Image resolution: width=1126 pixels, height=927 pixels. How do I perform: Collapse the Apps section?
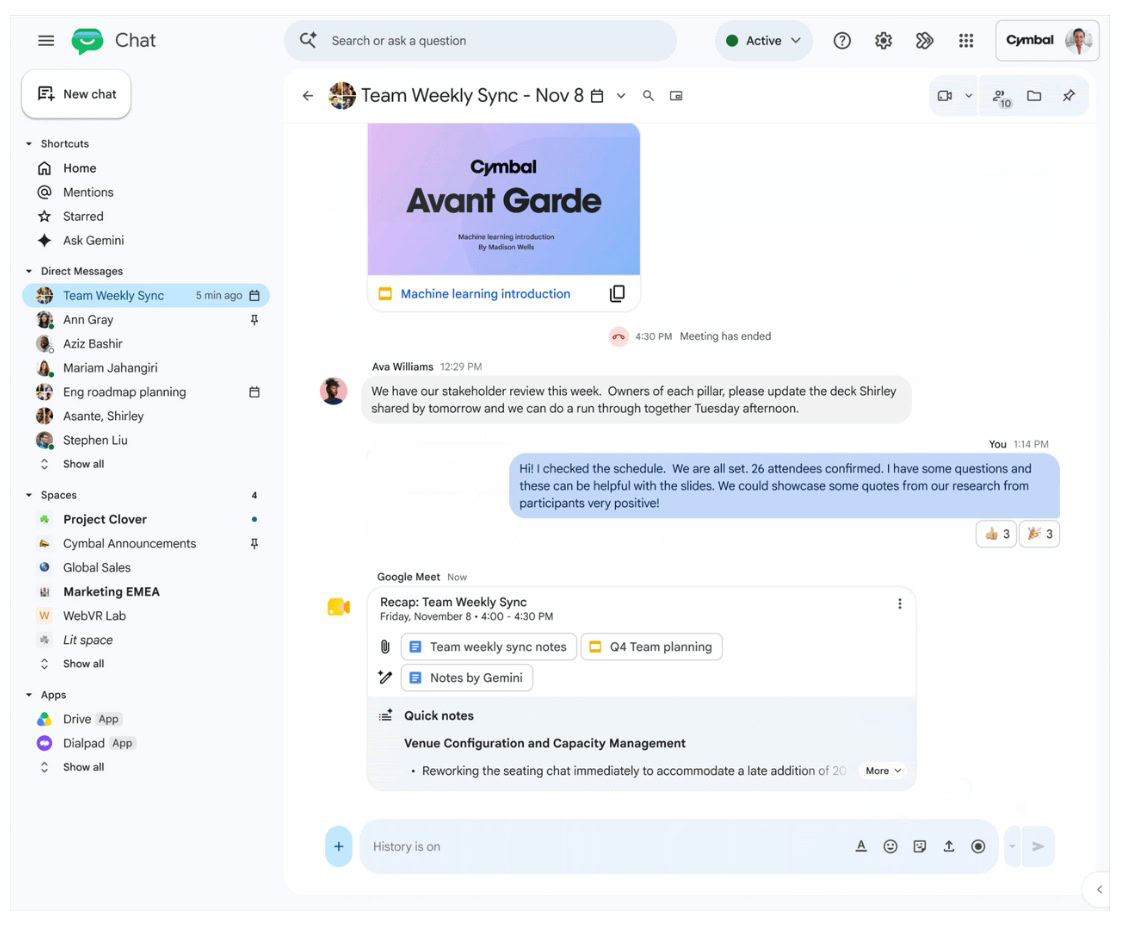(x=29, y=695)
